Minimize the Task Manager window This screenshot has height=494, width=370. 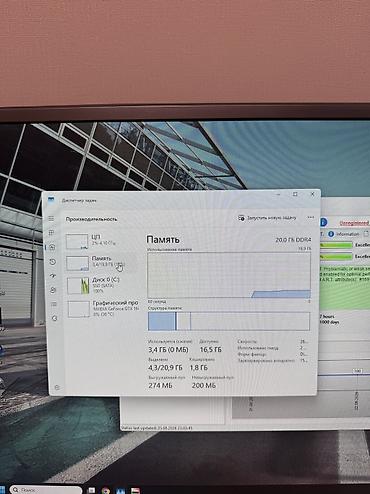click(279, 194)
